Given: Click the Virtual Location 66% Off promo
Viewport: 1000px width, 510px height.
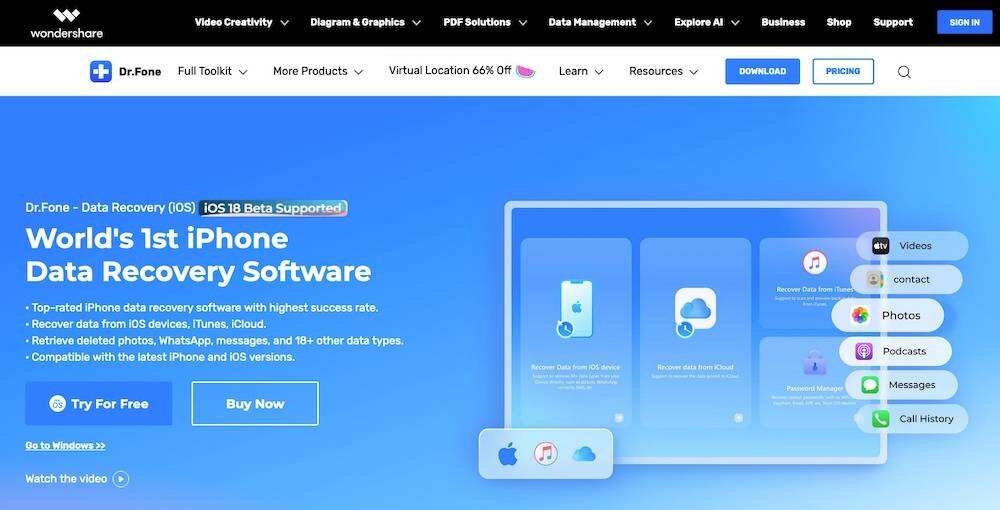Looking at the screenshot, I should (462, 71).
